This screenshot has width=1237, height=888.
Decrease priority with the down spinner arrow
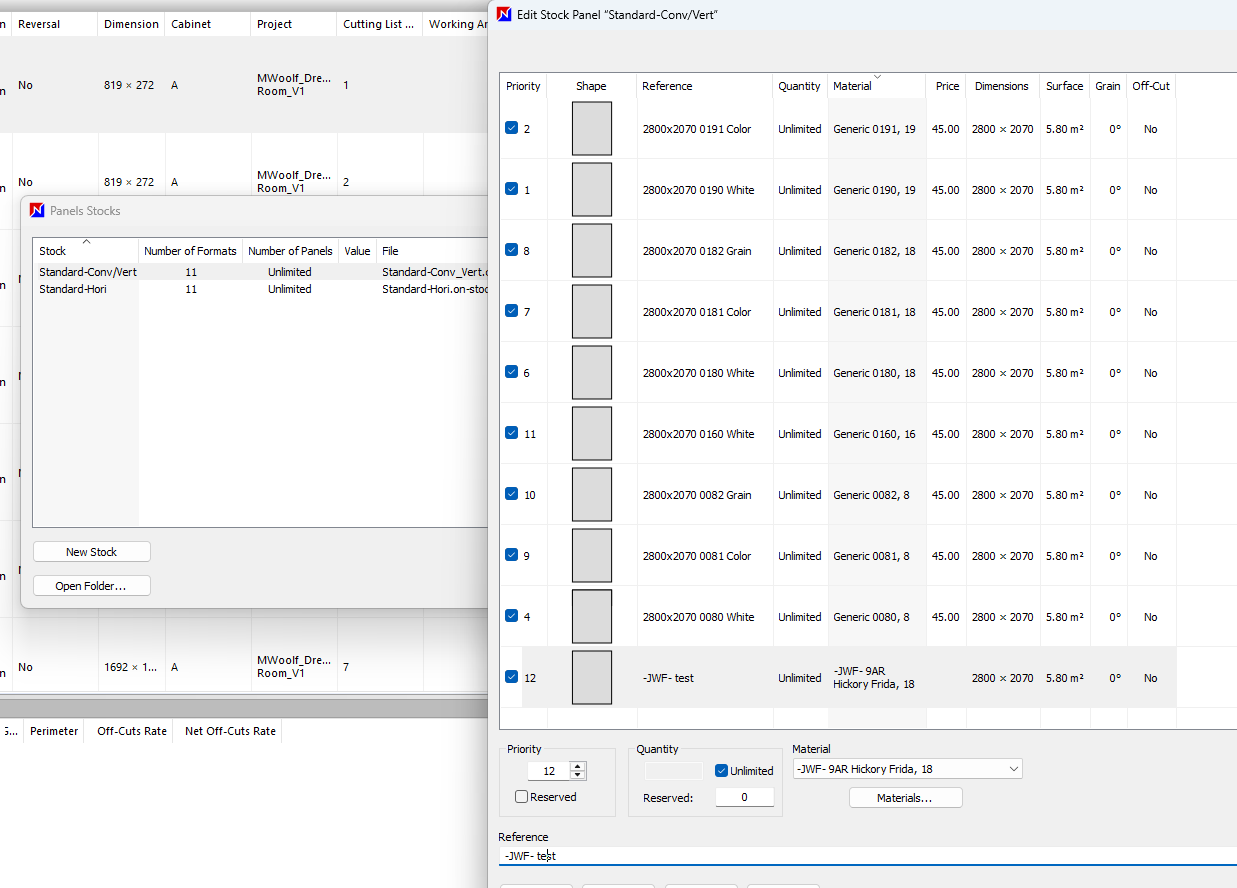pos(577,776)
